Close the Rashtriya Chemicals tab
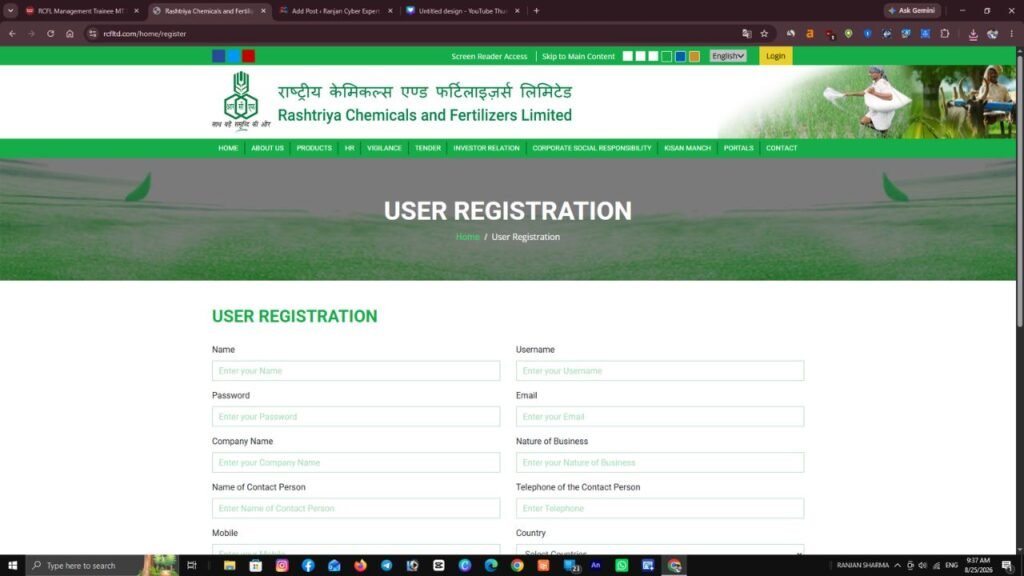This screenshot has width=1024, height=576. (263, 10)
